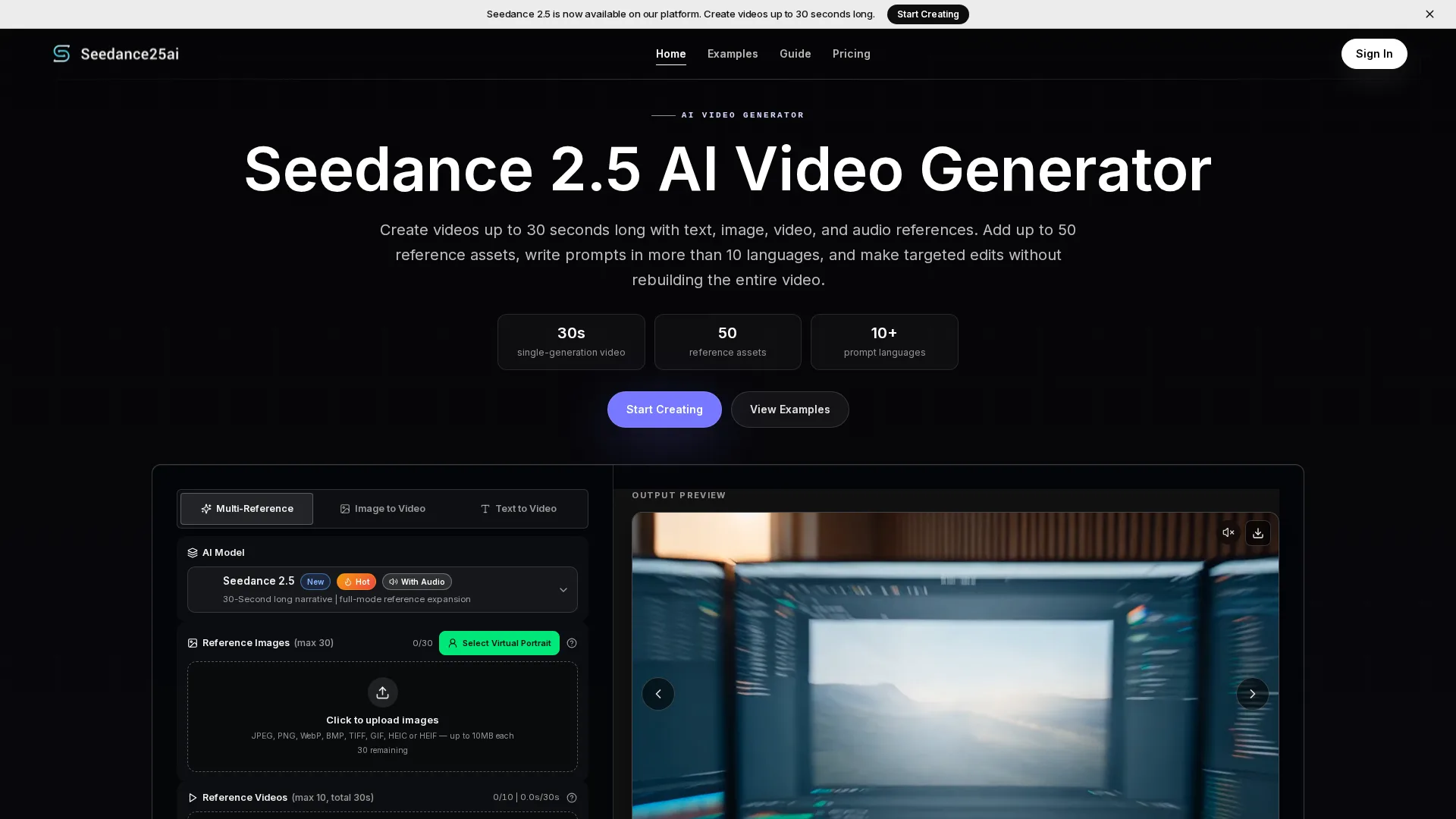Click the 0/30 image counter
The image size is (1456, 819).
[x=422, y=643]
